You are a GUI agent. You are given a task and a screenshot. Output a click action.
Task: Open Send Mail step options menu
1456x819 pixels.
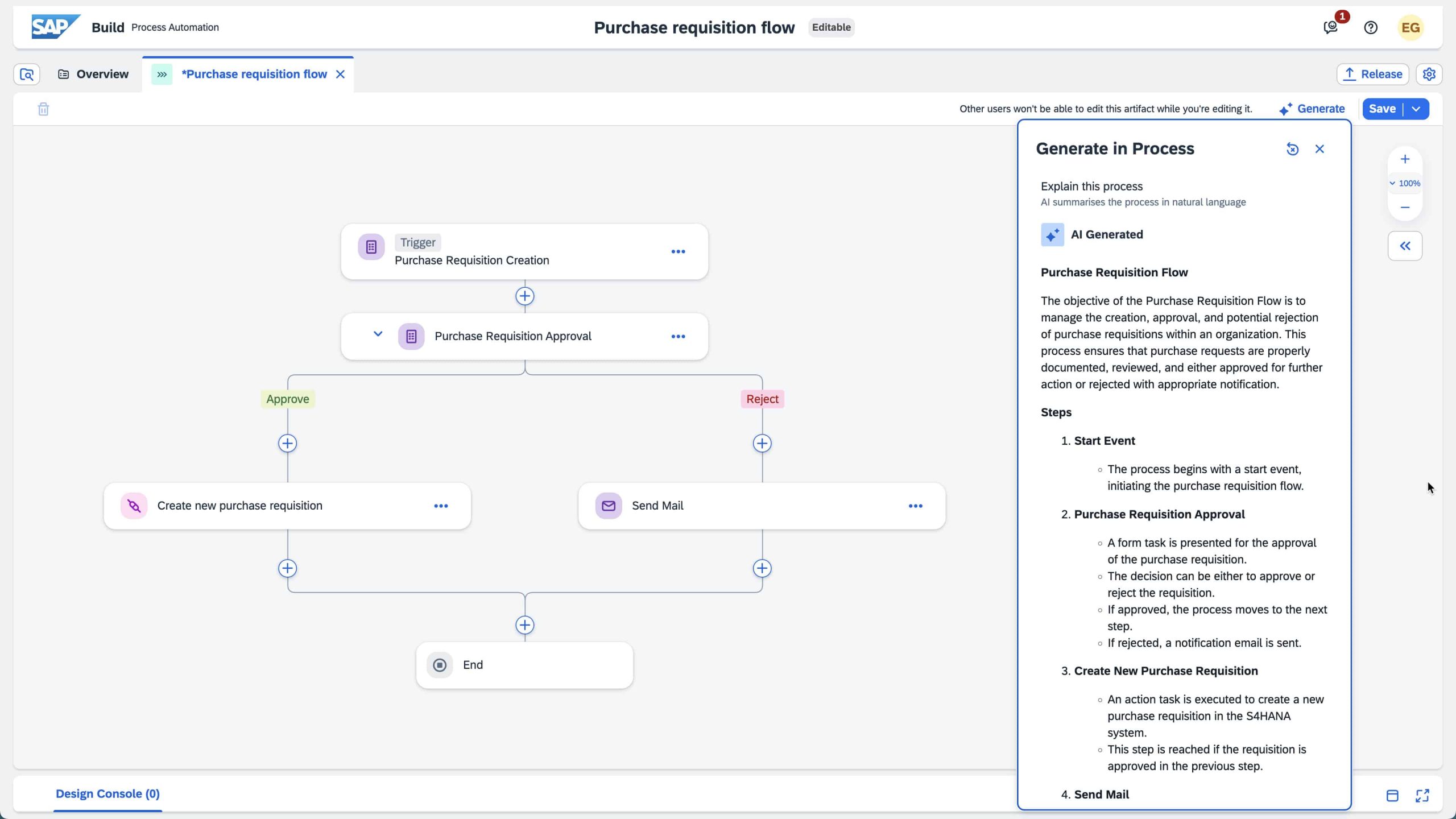915,506
